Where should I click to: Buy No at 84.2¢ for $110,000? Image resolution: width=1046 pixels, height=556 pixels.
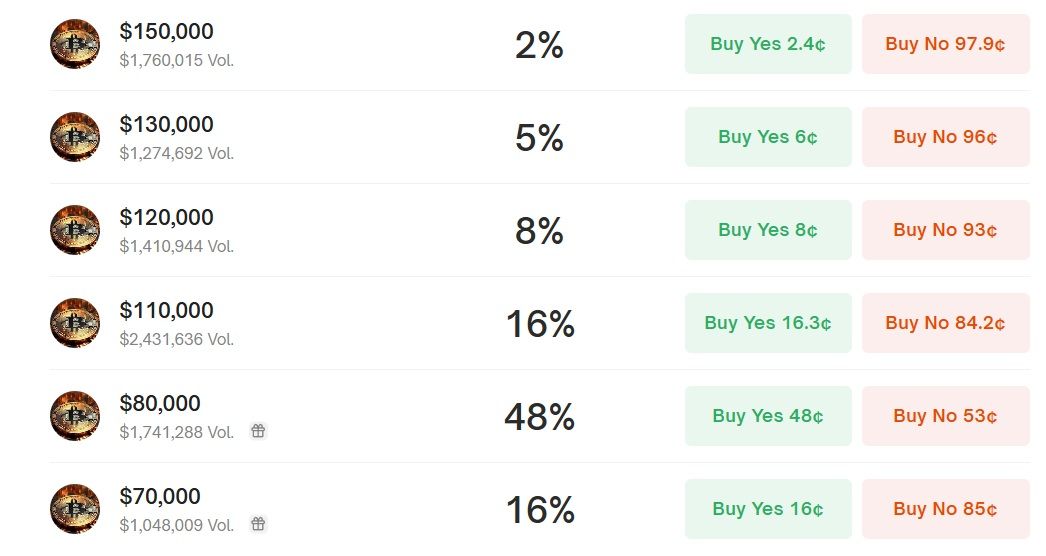pos(945,323)
